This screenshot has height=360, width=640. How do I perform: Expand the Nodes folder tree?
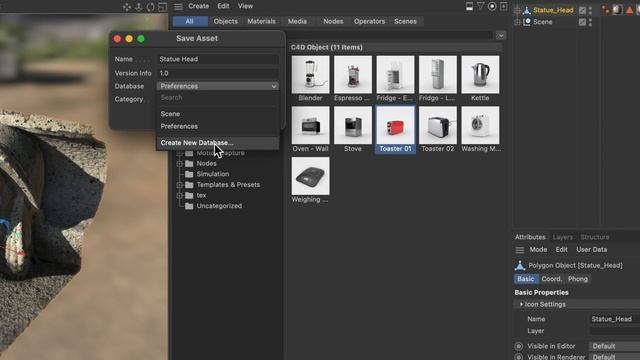(x=179, y=163)
